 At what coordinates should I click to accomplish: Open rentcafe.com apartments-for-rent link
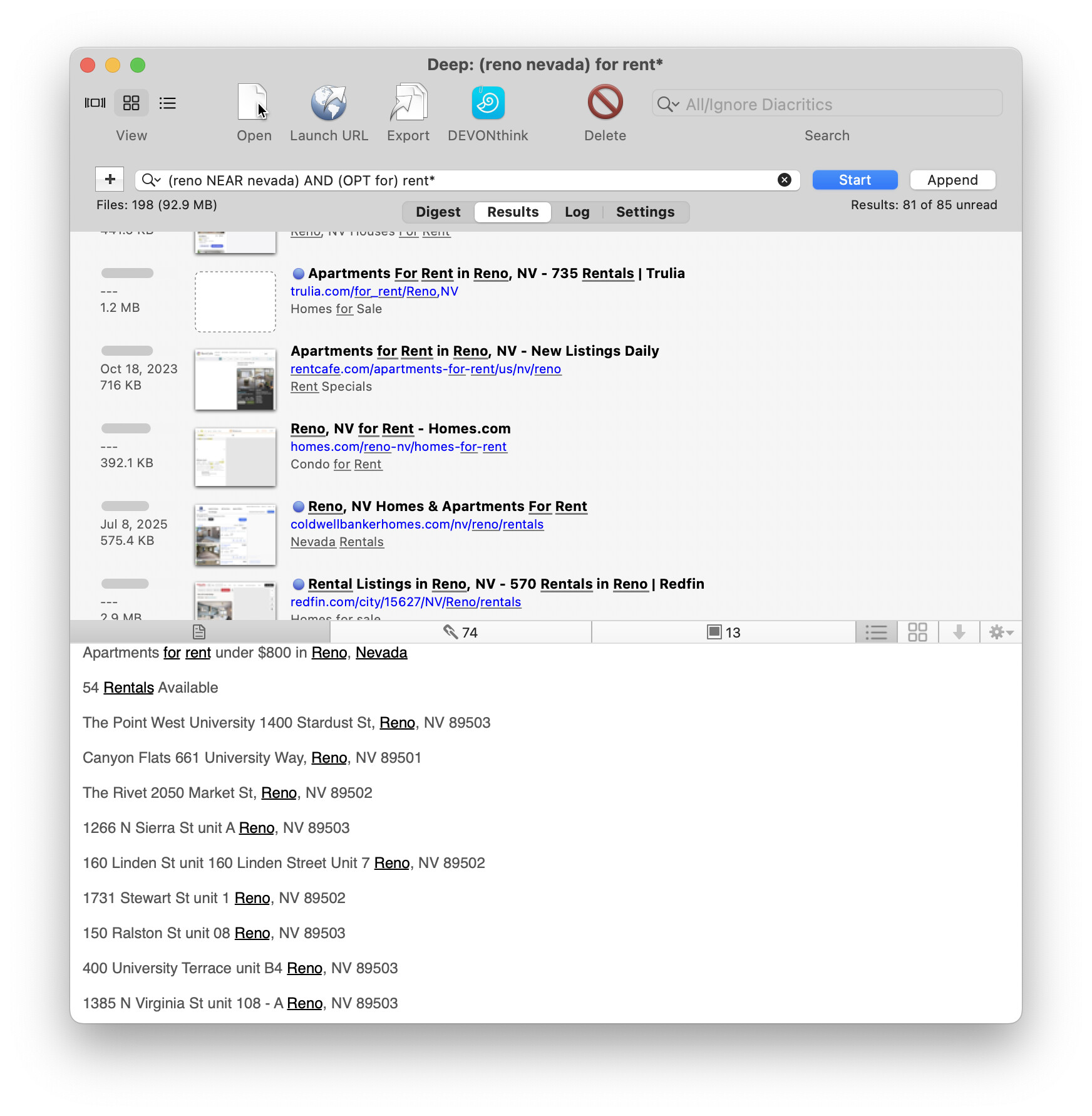426,369
